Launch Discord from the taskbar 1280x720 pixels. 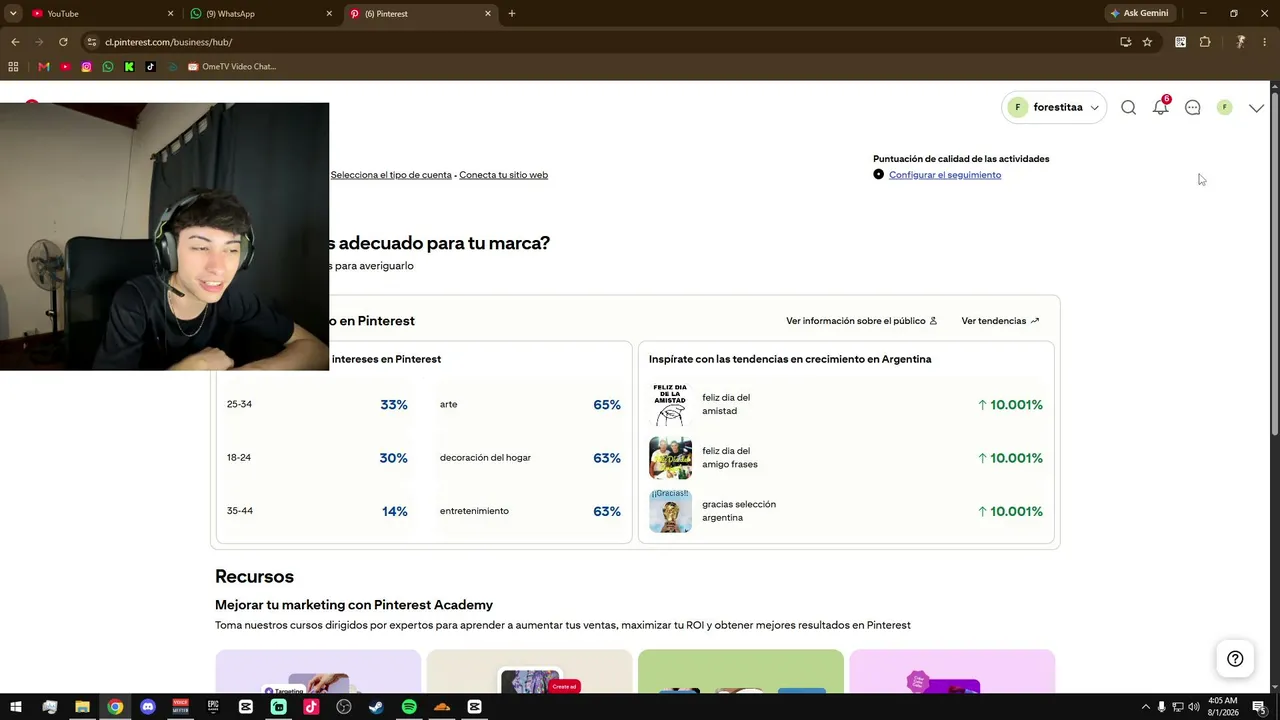click(x=148, y=707)
